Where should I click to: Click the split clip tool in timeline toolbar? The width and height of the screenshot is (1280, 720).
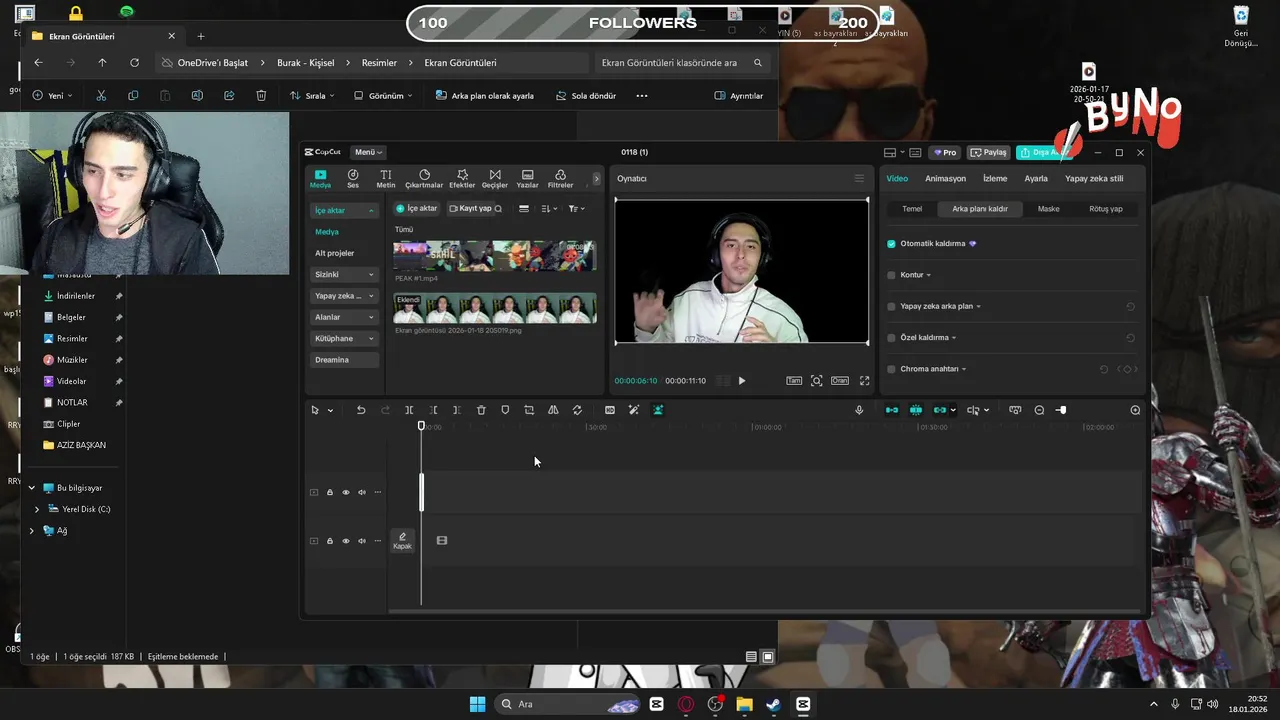(409, 410)
